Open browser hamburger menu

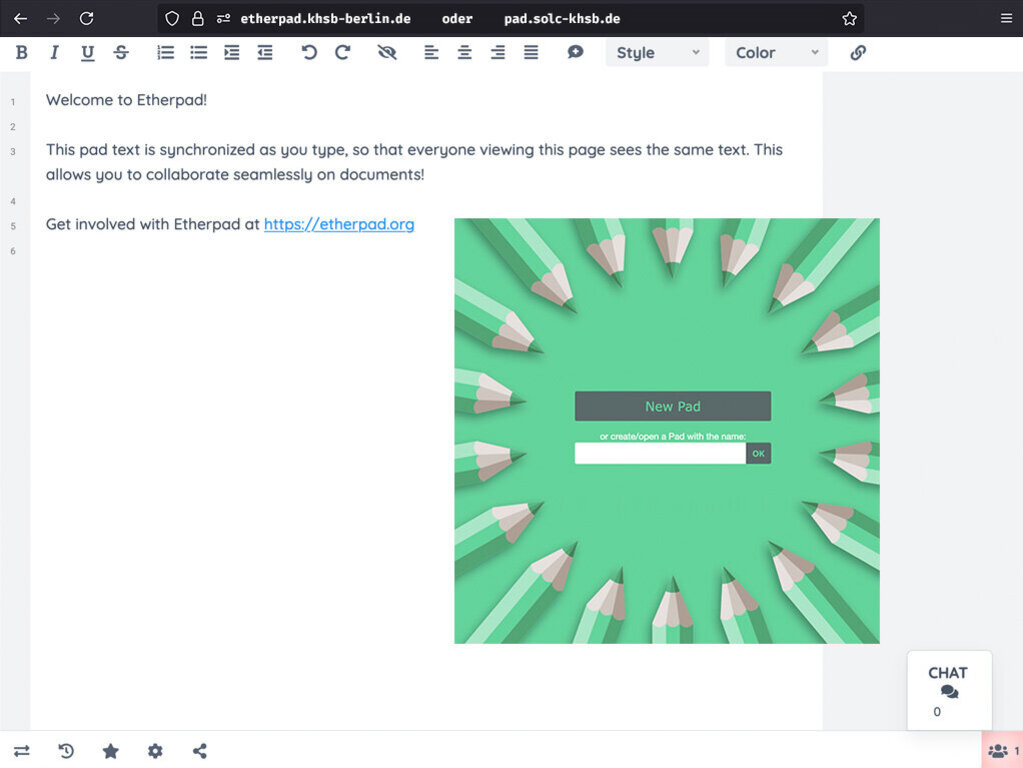click(1007, 18)
